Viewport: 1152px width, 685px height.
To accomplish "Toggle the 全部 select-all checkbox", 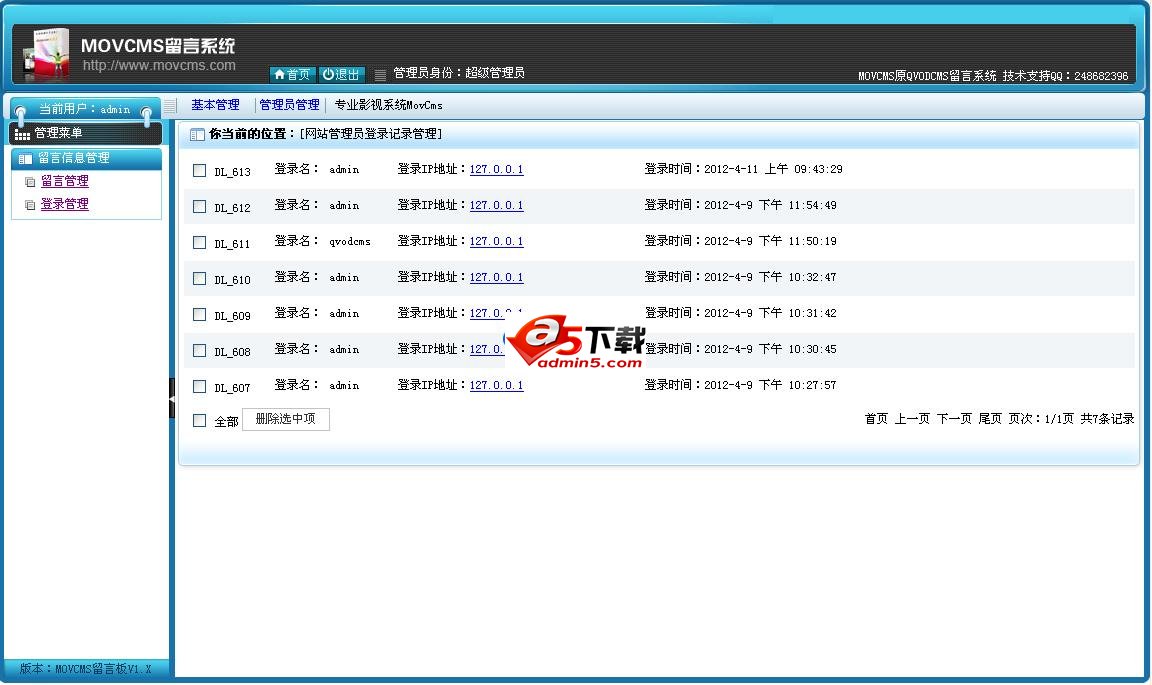I will click(x=199, y=420).
